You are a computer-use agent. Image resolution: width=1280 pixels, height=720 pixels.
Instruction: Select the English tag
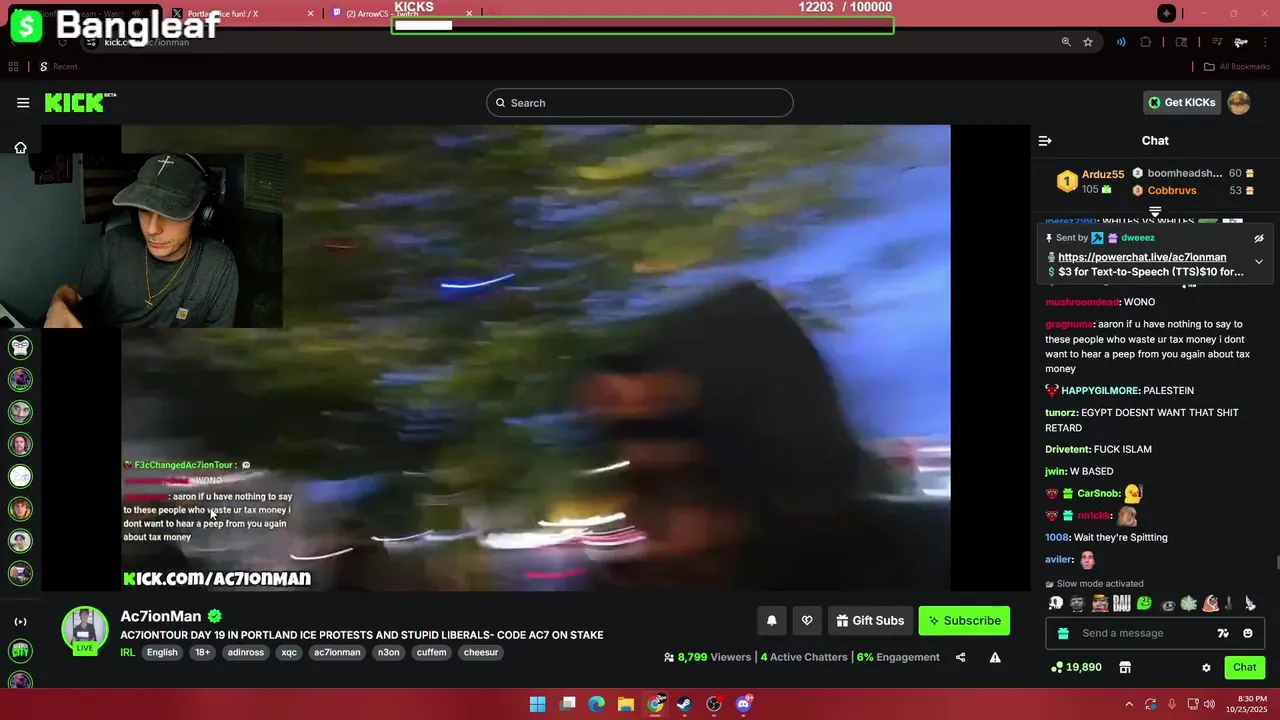click(162, 653)
